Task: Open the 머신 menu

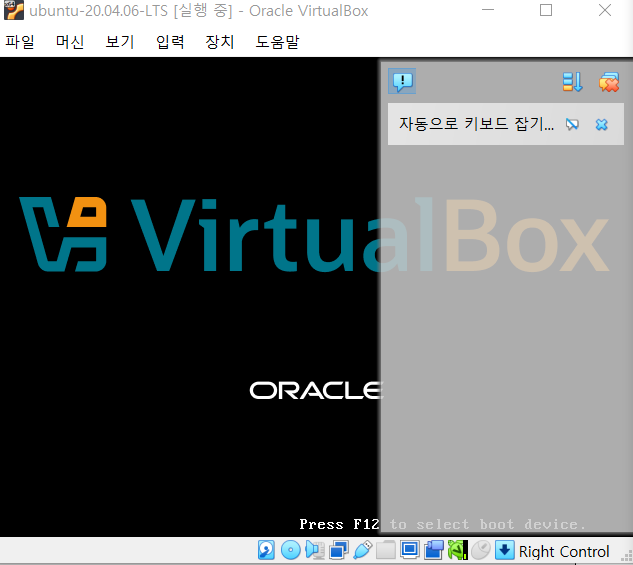Action: (70, 42)
